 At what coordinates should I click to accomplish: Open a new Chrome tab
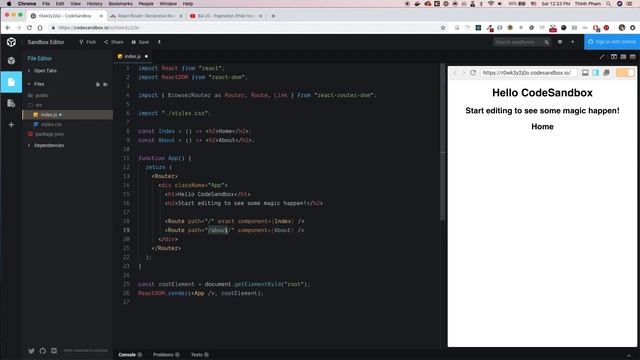[x=273, y=16]
